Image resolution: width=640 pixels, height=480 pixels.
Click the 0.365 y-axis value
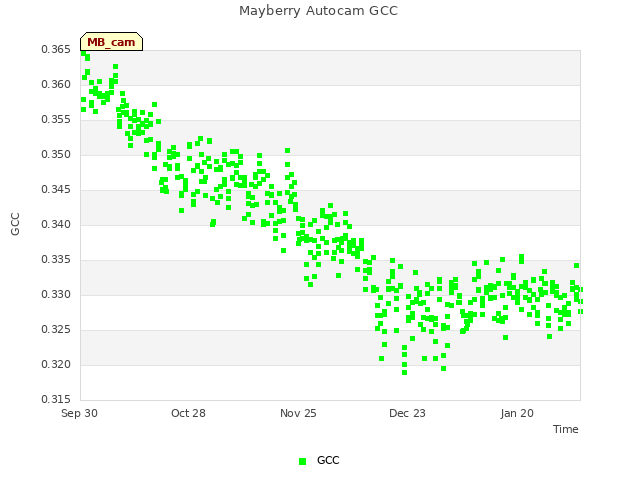[56, 49]
